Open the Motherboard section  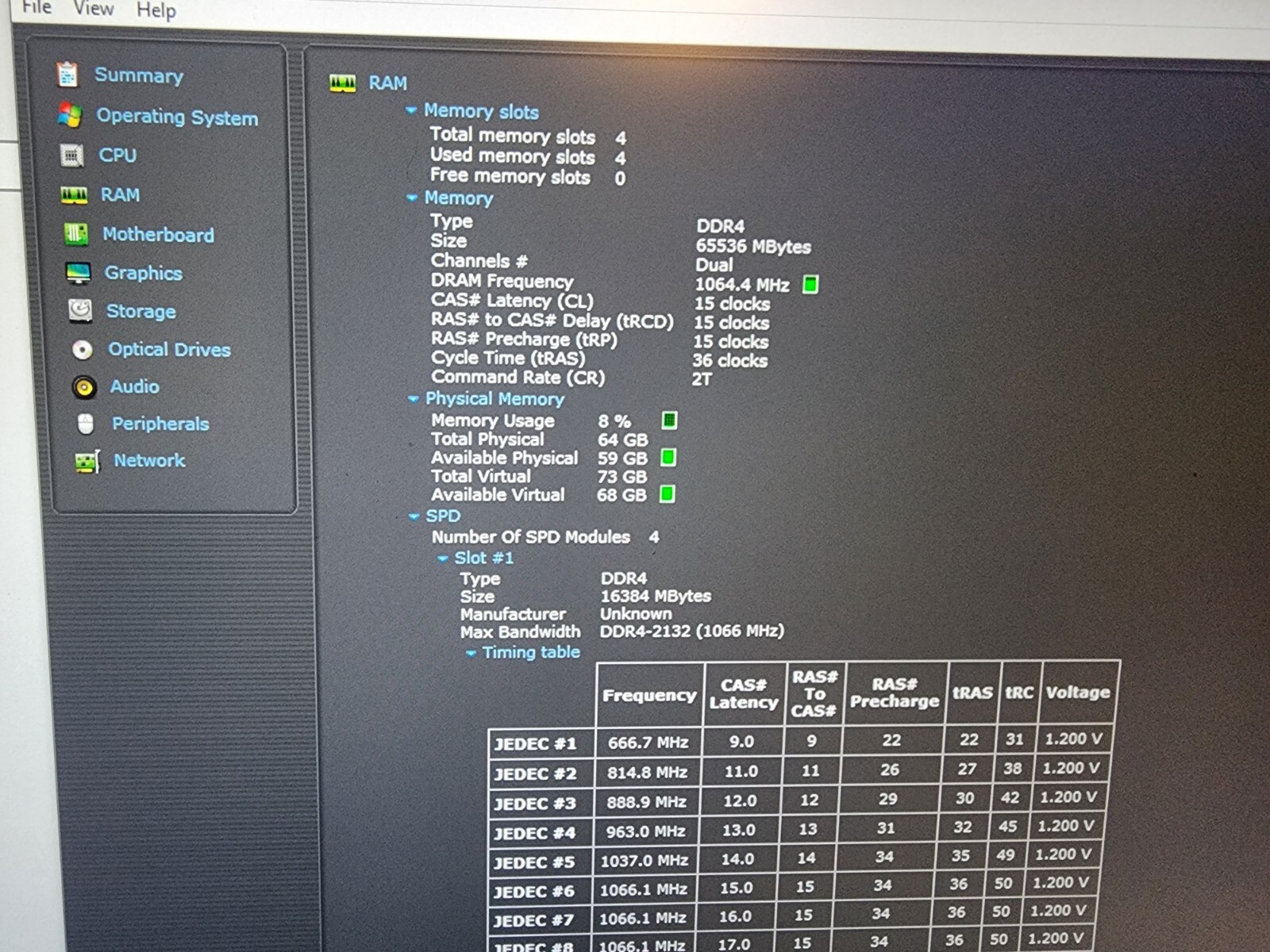click(158, 235)
